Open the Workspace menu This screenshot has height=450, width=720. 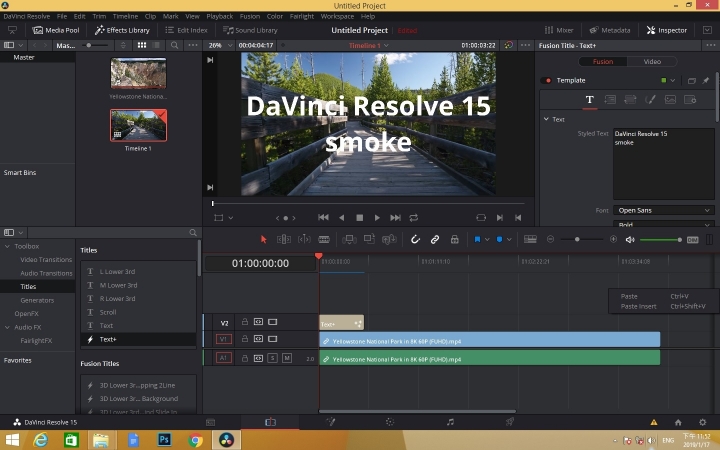coord(337,16)
